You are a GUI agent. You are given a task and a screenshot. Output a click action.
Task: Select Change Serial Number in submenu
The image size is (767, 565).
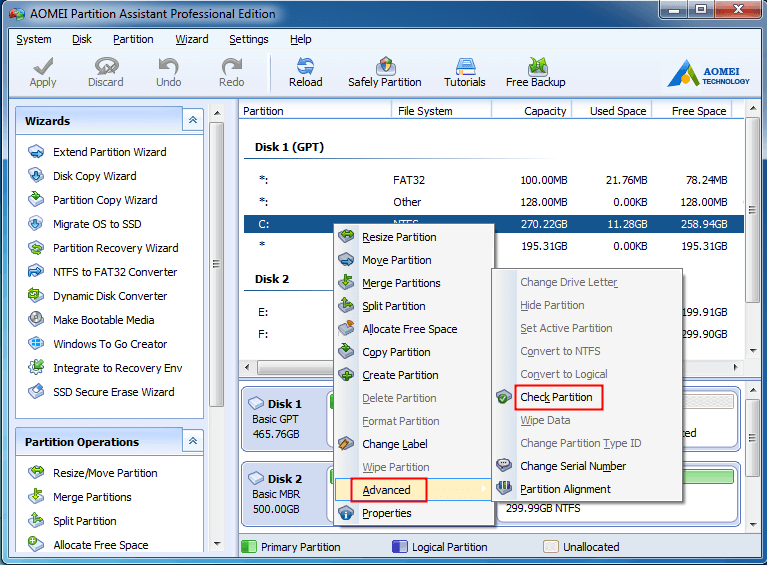(x=587, y=466)
